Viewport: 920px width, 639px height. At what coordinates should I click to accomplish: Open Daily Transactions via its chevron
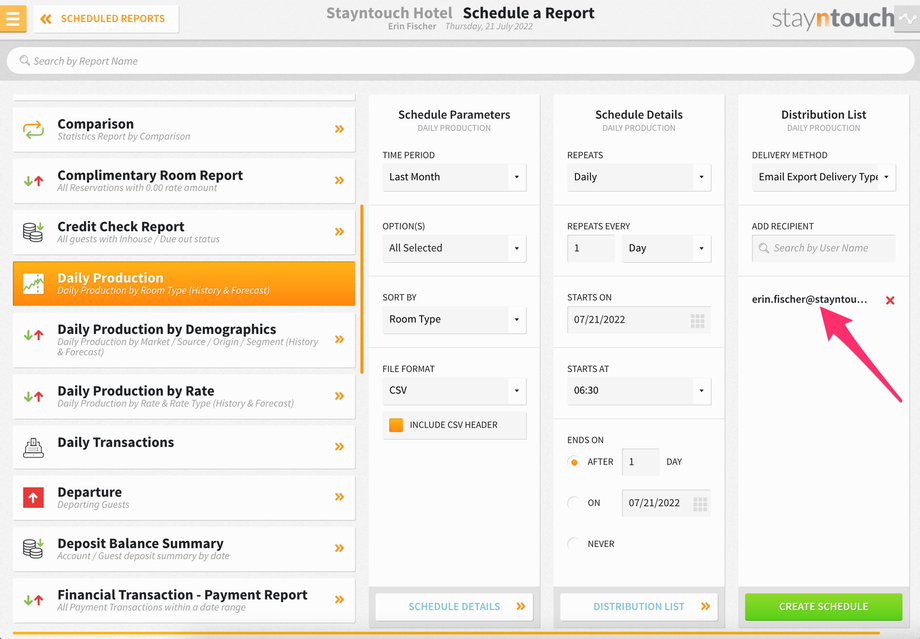[339, 447]
